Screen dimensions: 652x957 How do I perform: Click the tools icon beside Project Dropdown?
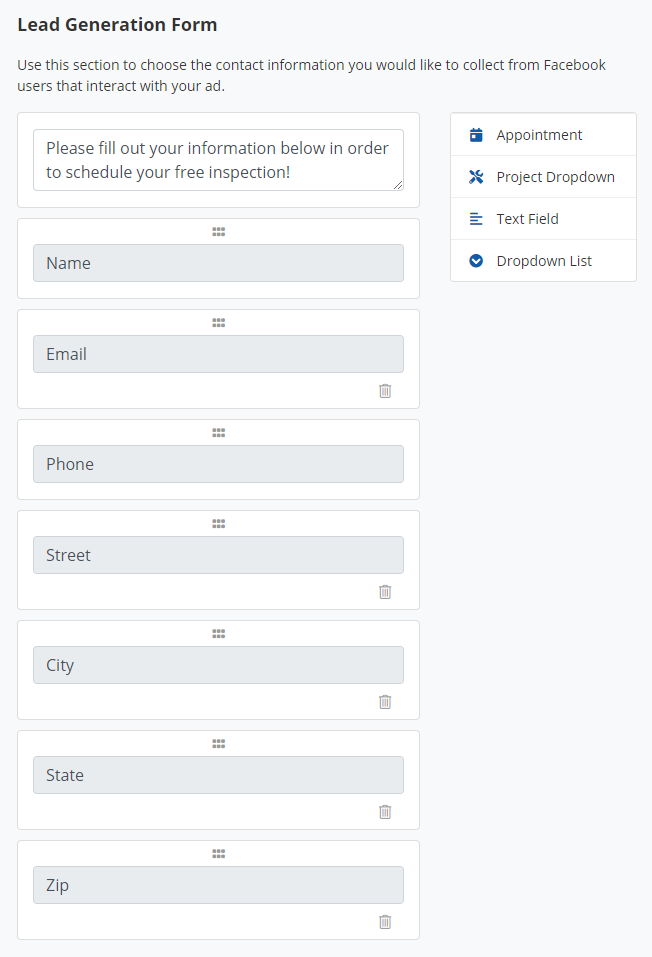pyautogui.click(x=476, y=177)
